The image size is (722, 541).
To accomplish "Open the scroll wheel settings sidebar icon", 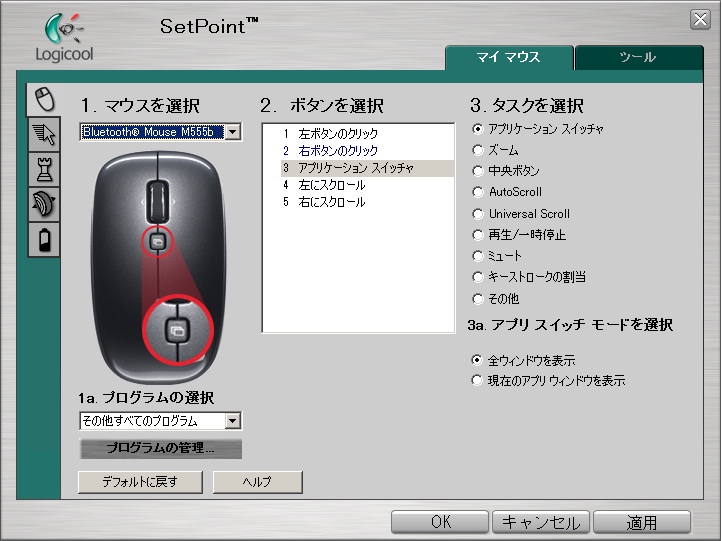I will coord(44,205).
